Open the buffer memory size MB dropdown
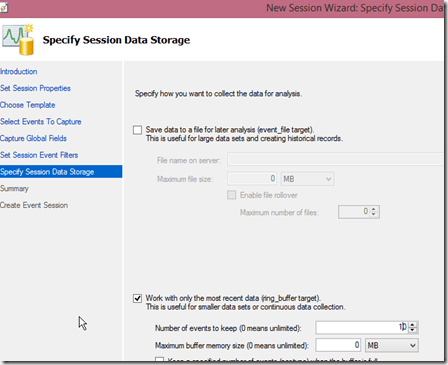This screenshot has height=365, width=448. [x=392, y=345]
